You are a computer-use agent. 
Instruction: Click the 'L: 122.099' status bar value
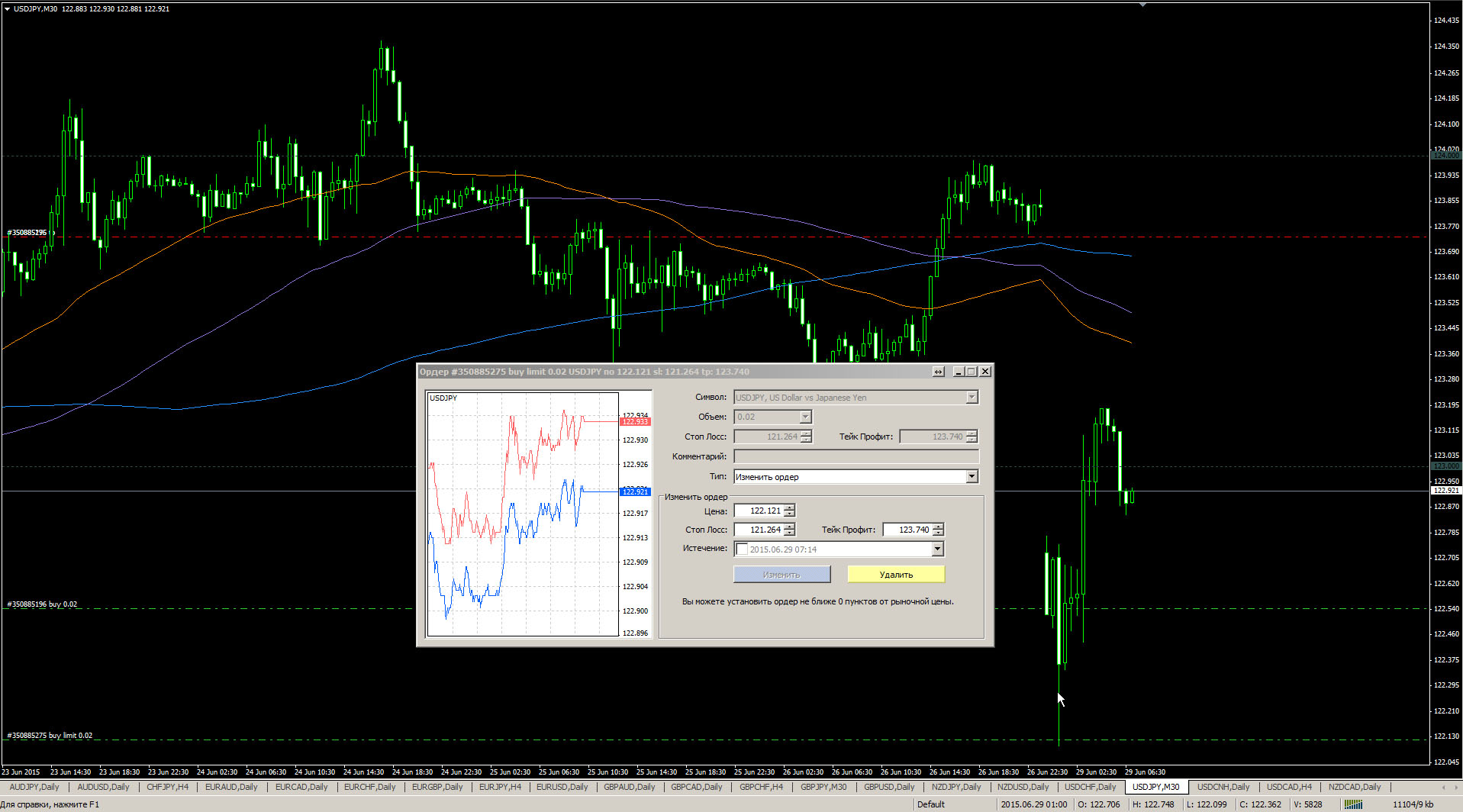[1207, 804]
